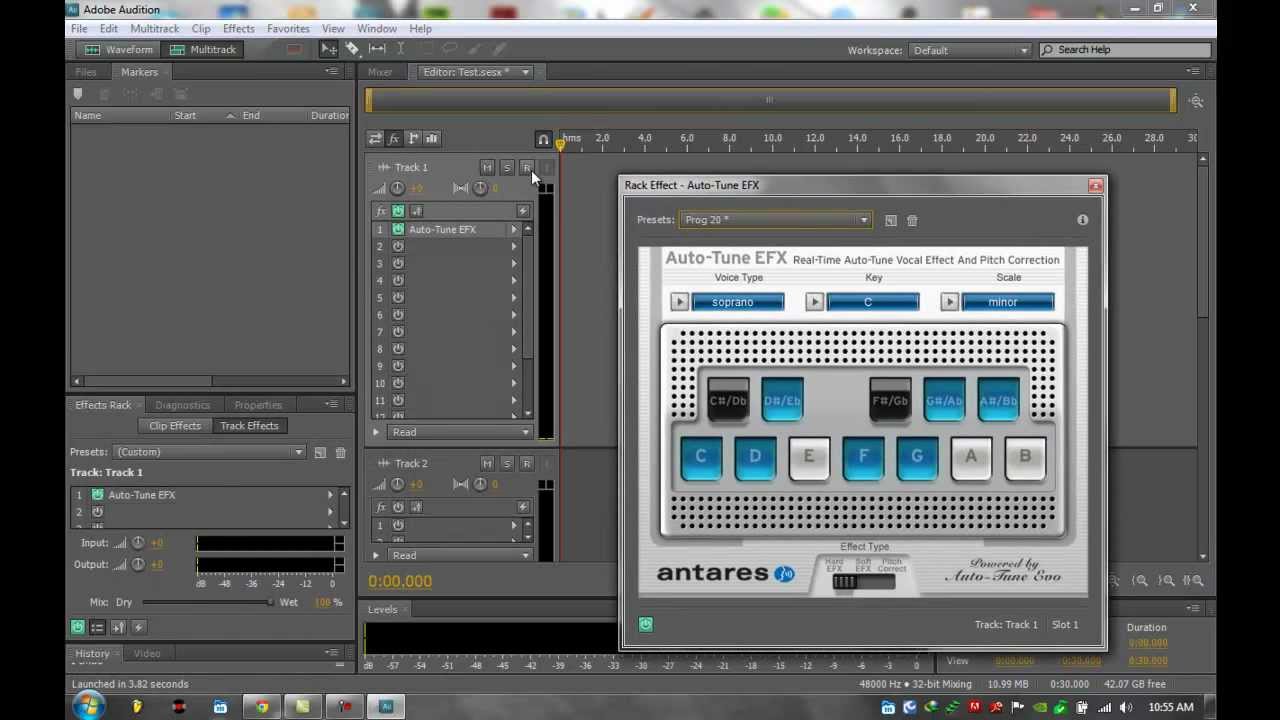The image size is (1280, 720).
Task: Select the Time Selection tool
Action: click(400, 49)
